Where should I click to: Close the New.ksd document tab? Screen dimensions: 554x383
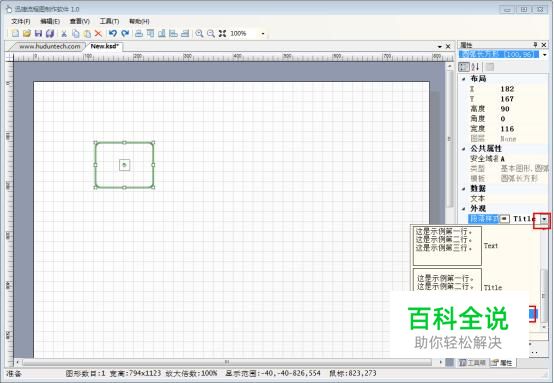click(x=448, y=47)
